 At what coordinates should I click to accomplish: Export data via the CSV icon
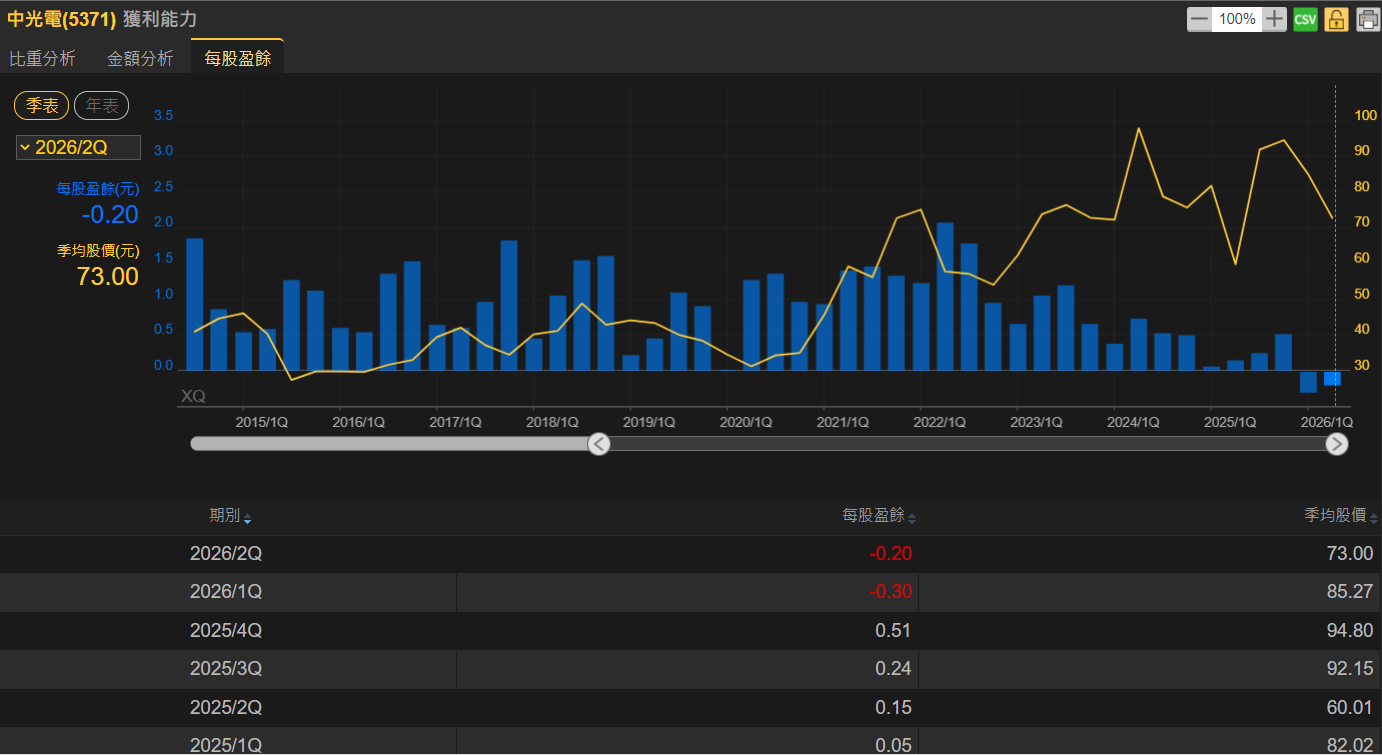click(x=1305, y=19)
